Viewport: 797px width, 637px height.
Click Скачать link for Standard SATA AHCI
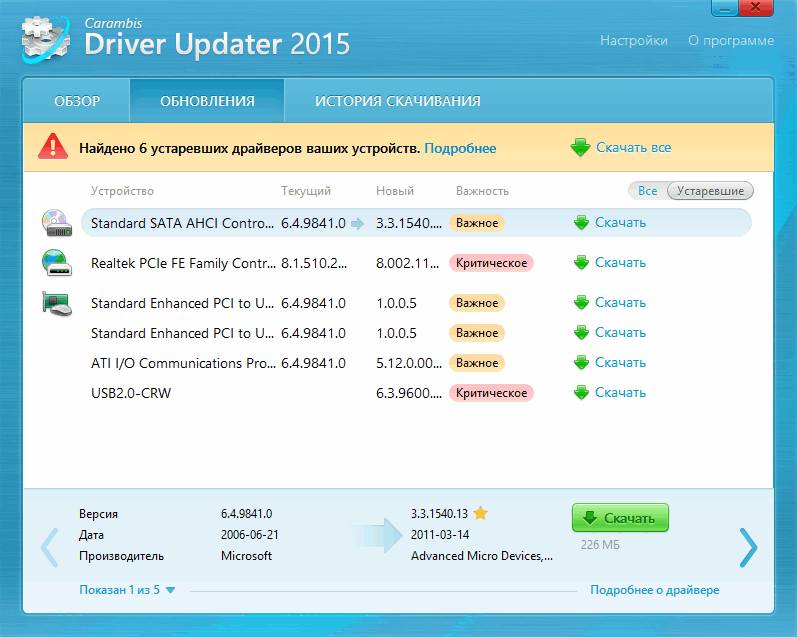[620, 223]
